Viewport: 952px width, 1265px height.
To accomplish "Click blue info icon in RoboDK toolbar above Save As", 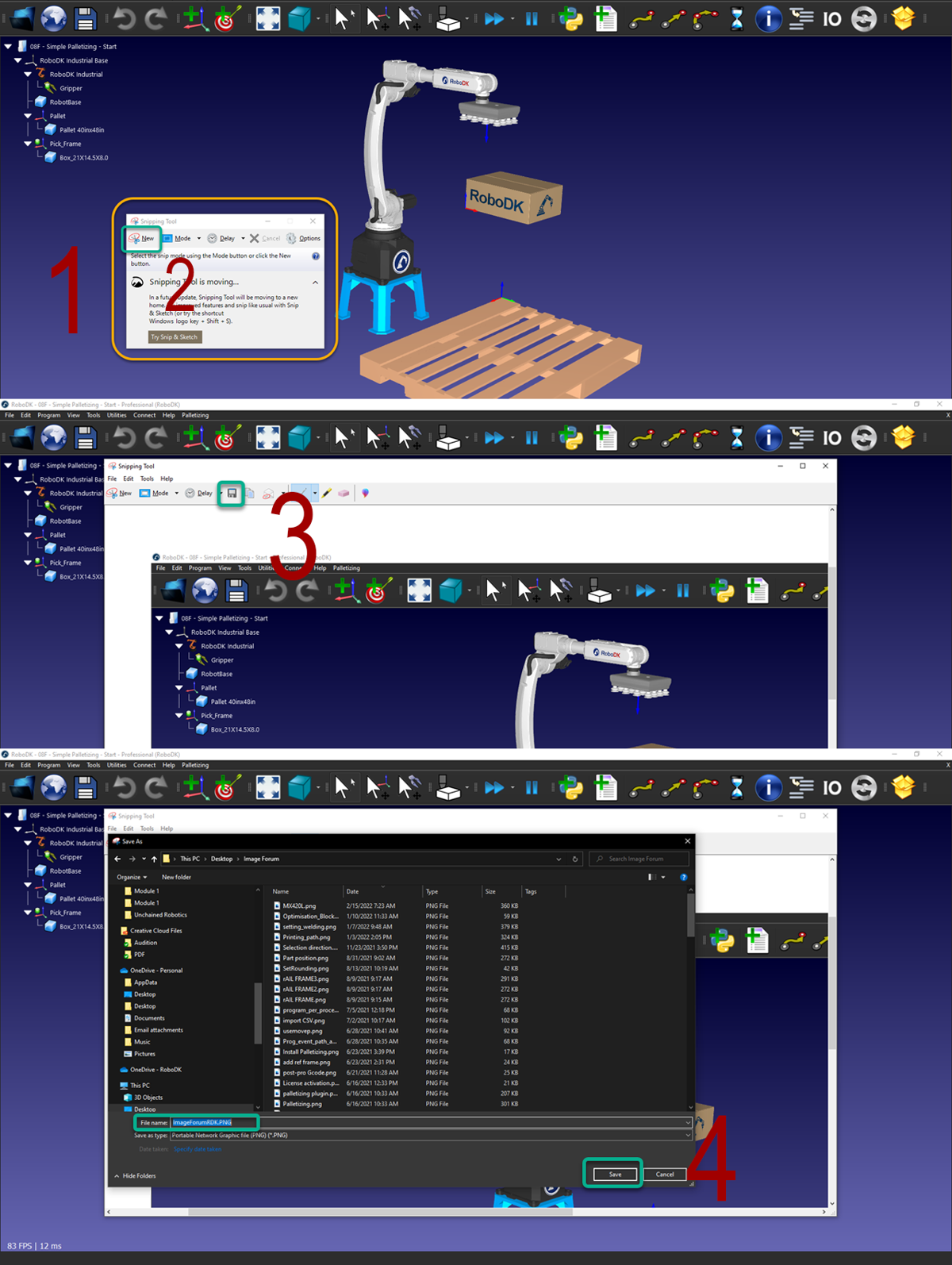I will [x=768, y=787].
